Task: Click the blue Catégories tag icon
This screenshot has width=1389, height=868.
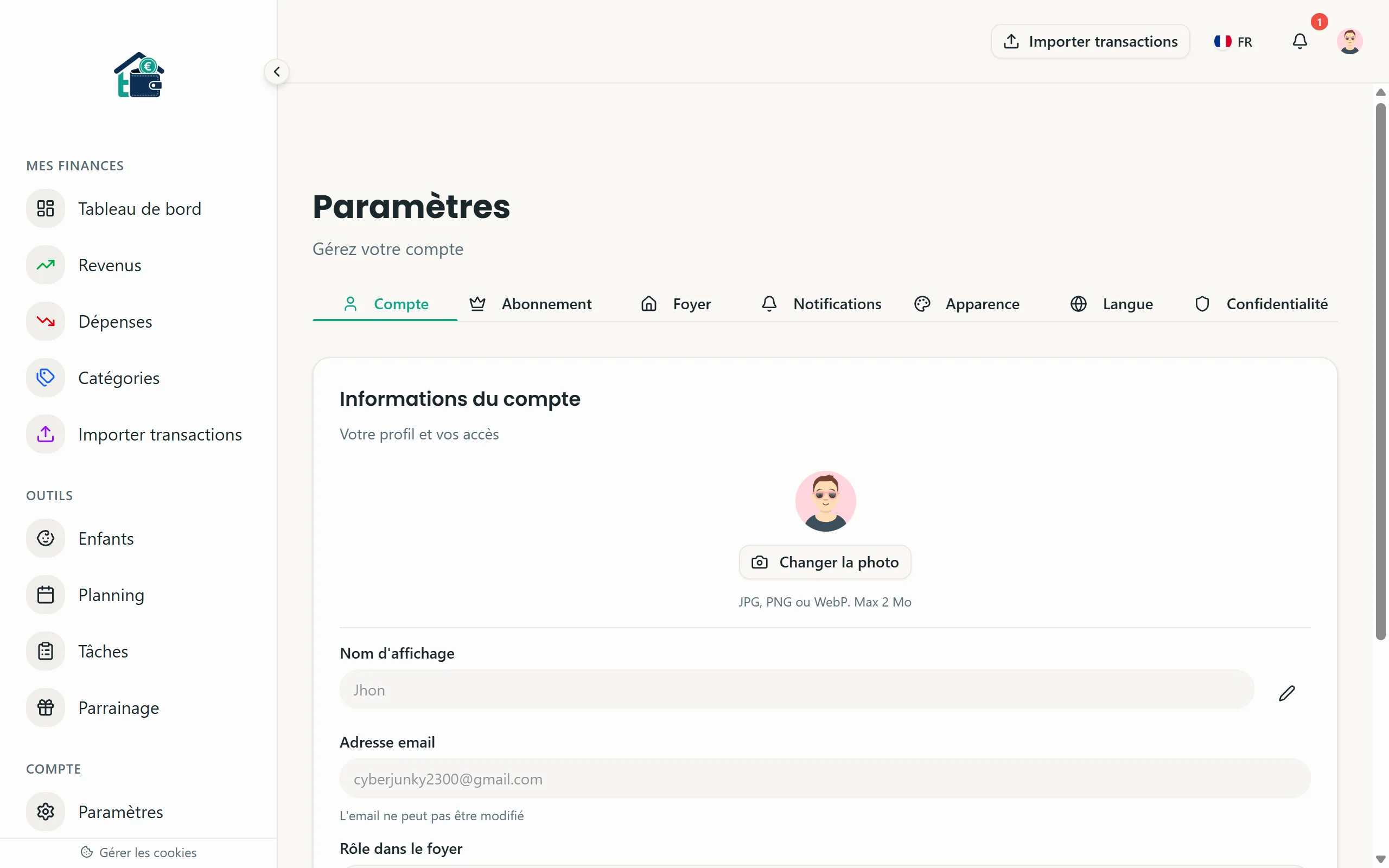Action: [46, 378]
